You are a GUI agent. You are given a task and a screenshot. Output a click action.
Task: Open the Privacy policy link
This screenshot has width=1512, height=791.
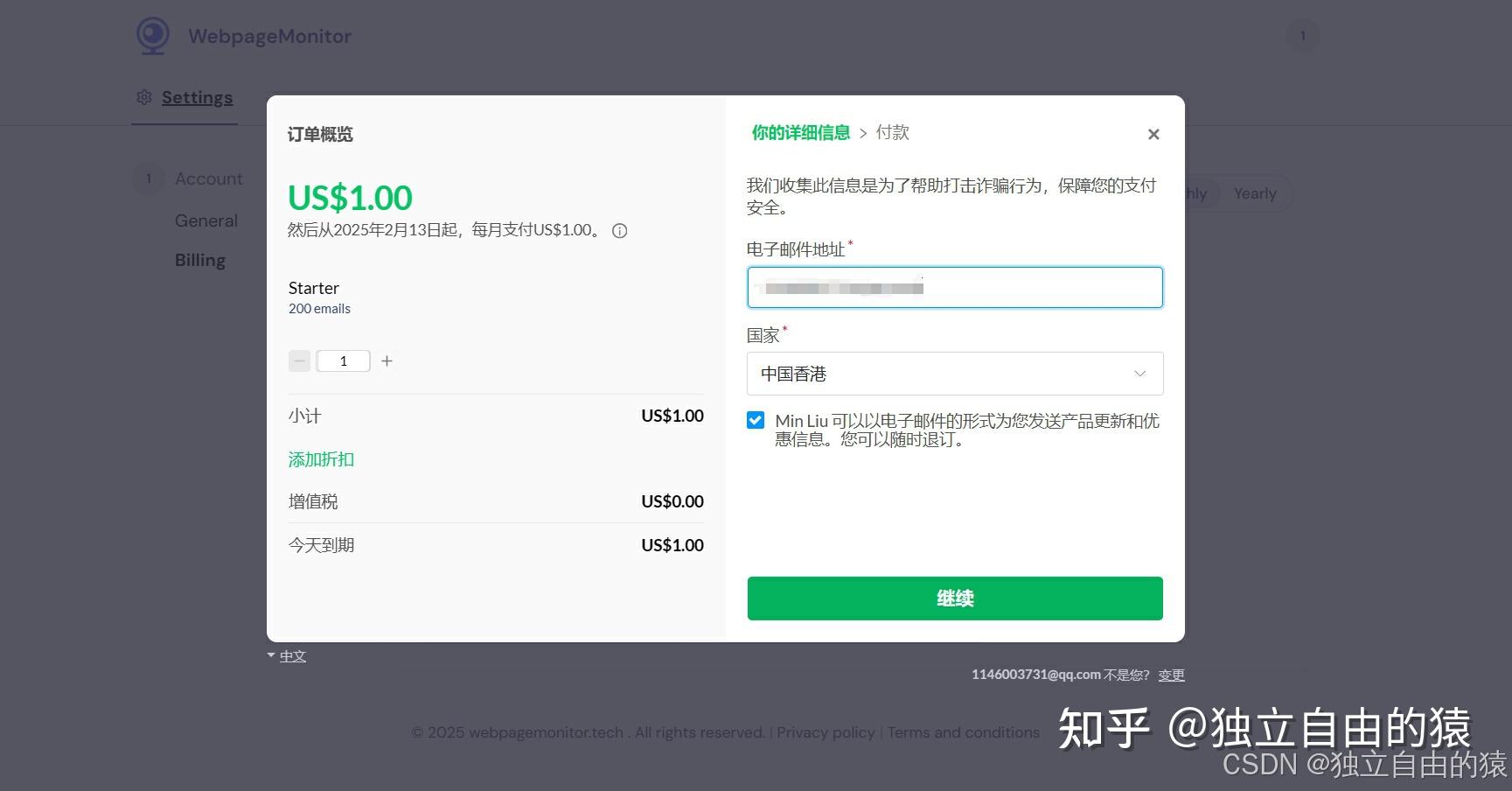point(825,732)
